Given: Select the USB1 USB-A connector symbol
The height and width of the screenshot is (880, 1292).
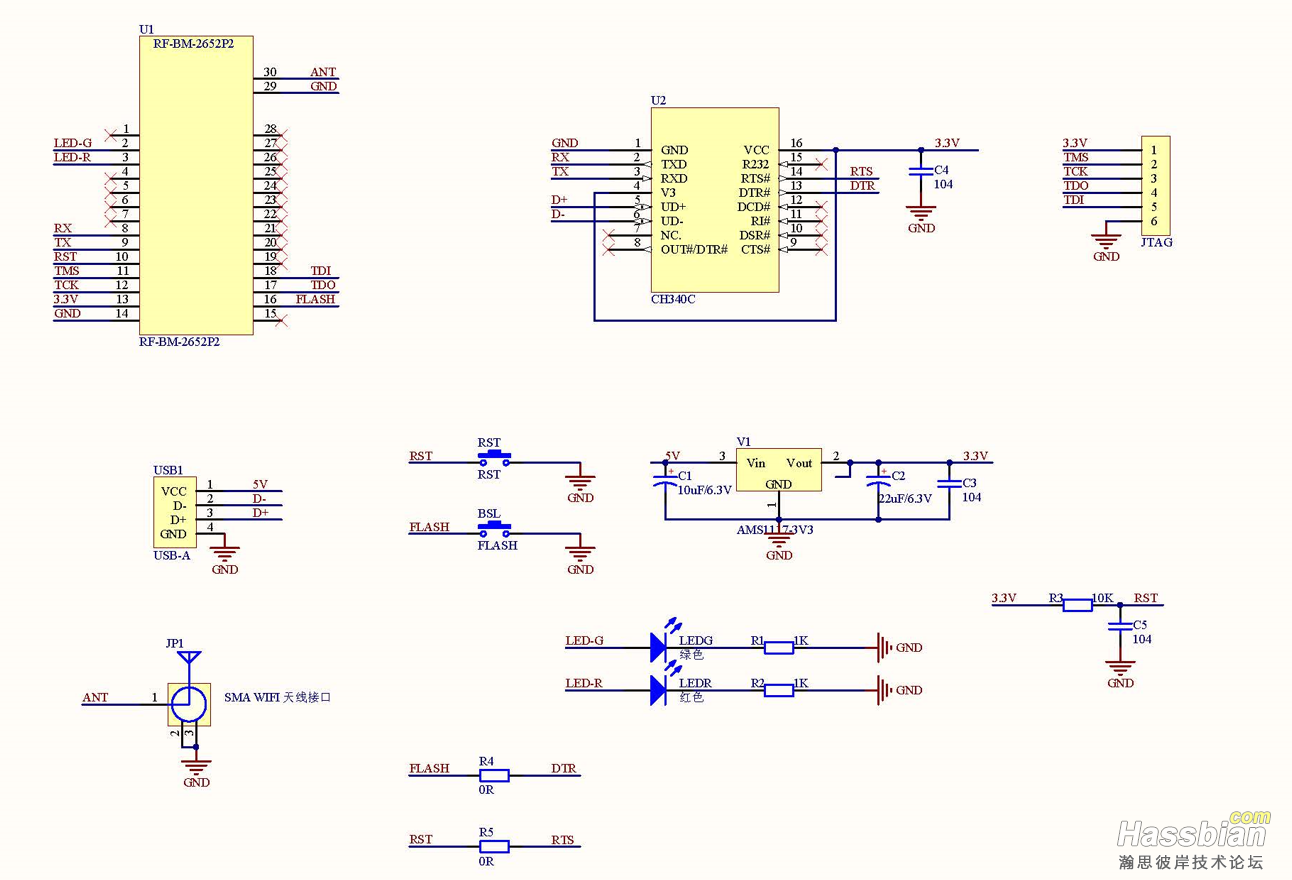Looking at the screenshot, I should point(174,513).
